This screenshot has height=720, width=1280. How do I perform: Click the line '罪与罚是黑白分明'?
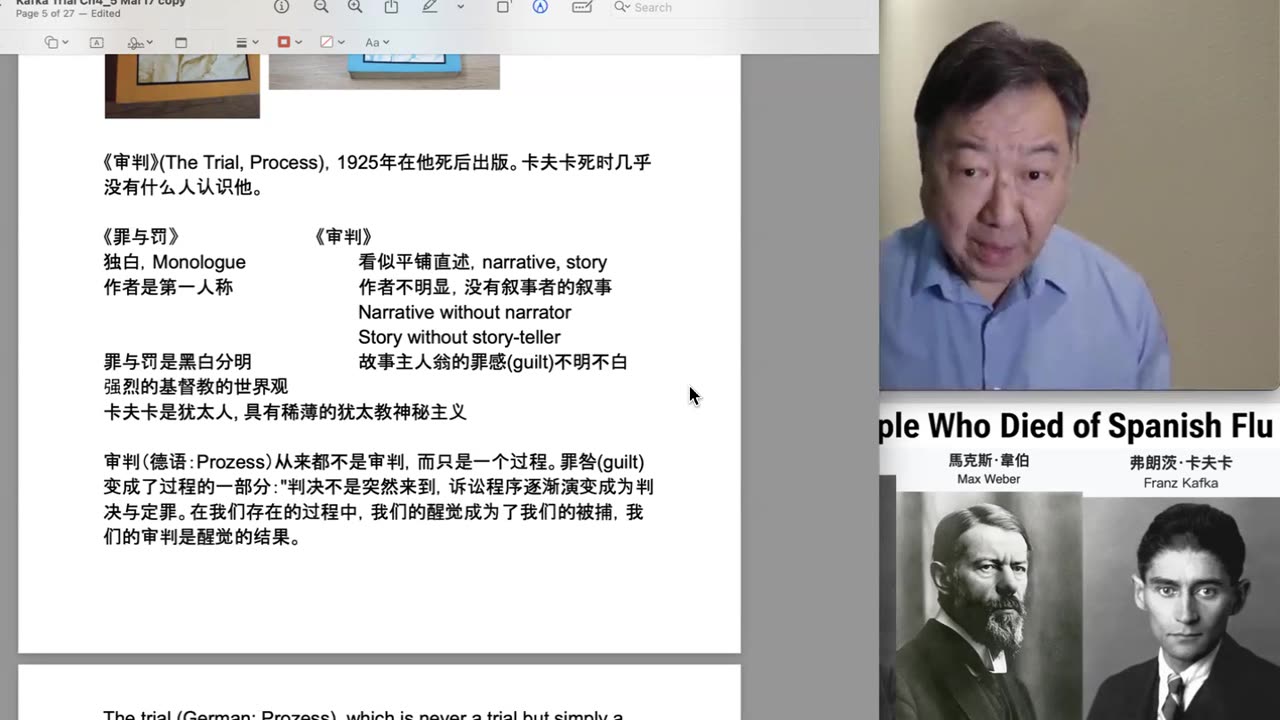(178, 362)
